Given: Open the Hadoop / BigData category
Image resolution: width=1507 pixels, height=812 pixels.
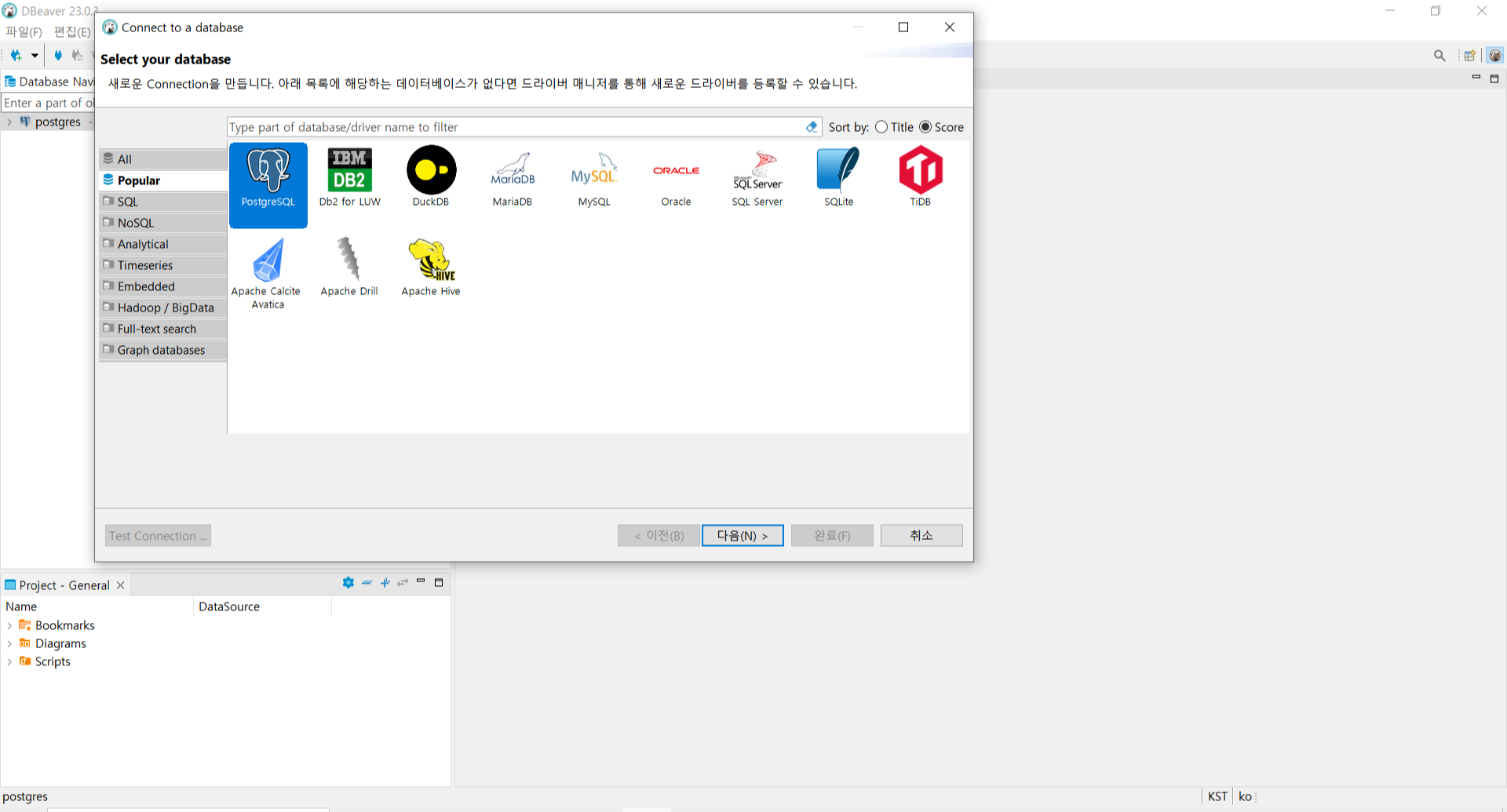Looking at the screenshot, I should (163, 308).
